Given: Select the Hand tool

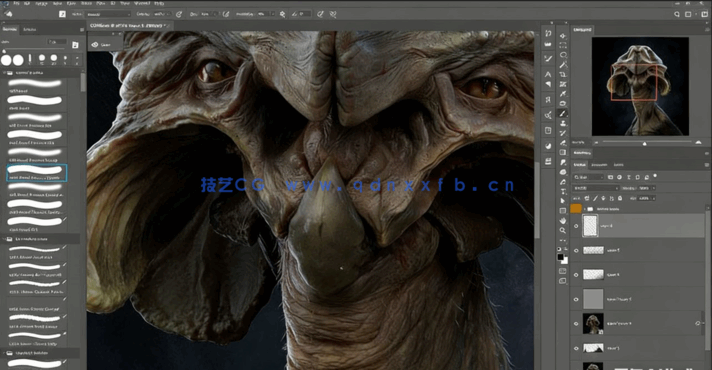Looking at the screenshot, I should click(x=563, y=221).
